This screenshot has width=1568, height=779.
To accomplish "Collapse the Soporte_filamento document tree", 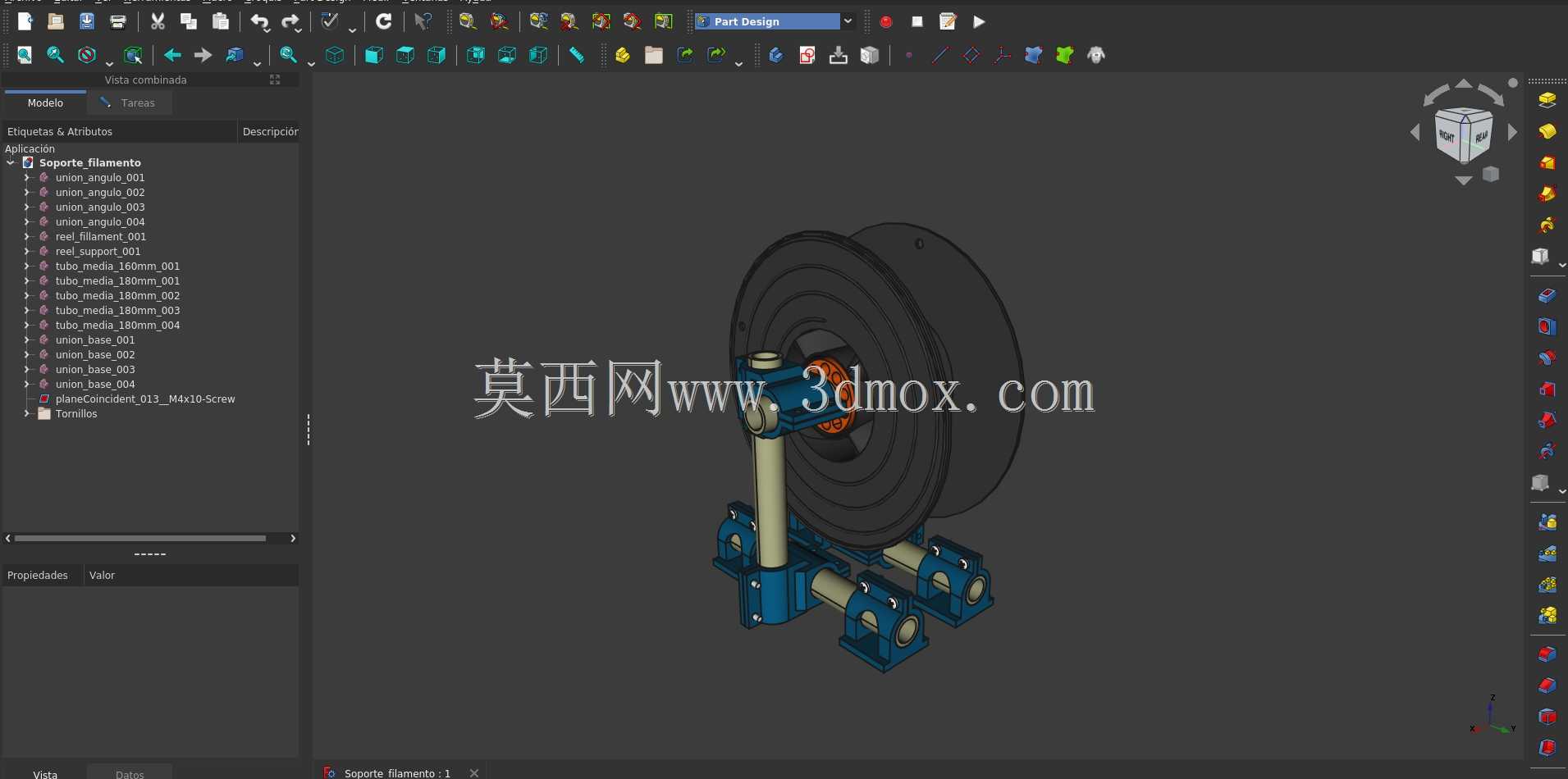I will pyautogui.click(x=11, y=162).
